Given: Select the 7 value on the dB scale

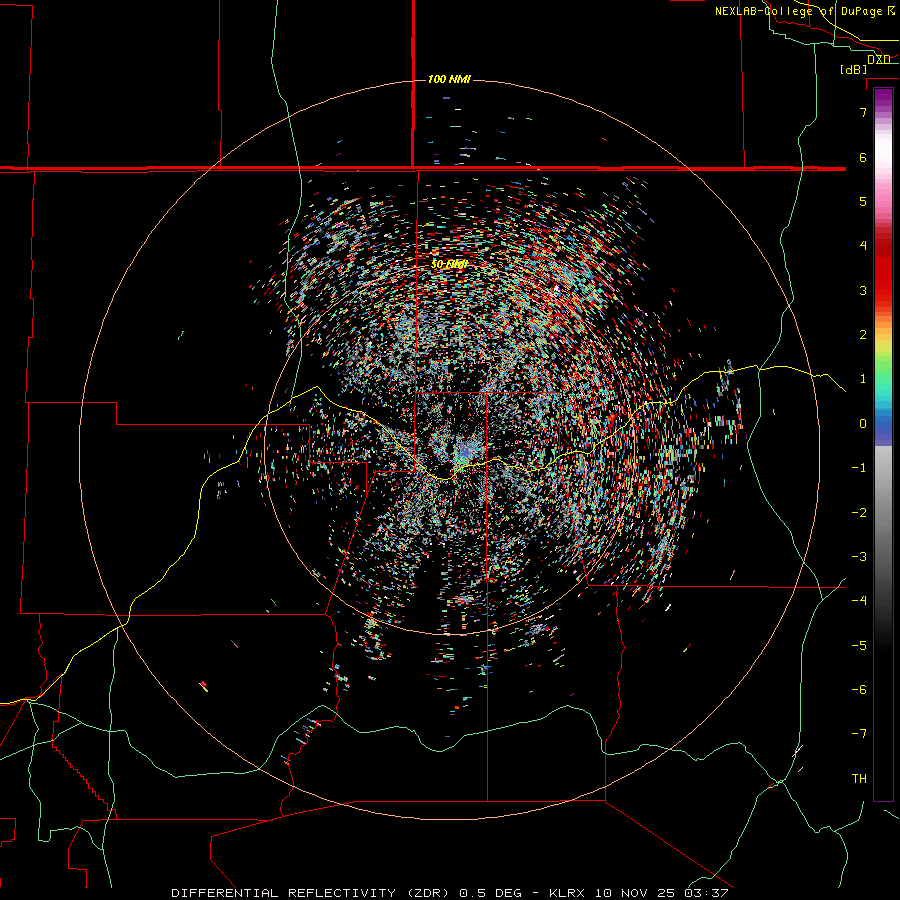Looking at the screenshot, I should click(x=863, y=112).
